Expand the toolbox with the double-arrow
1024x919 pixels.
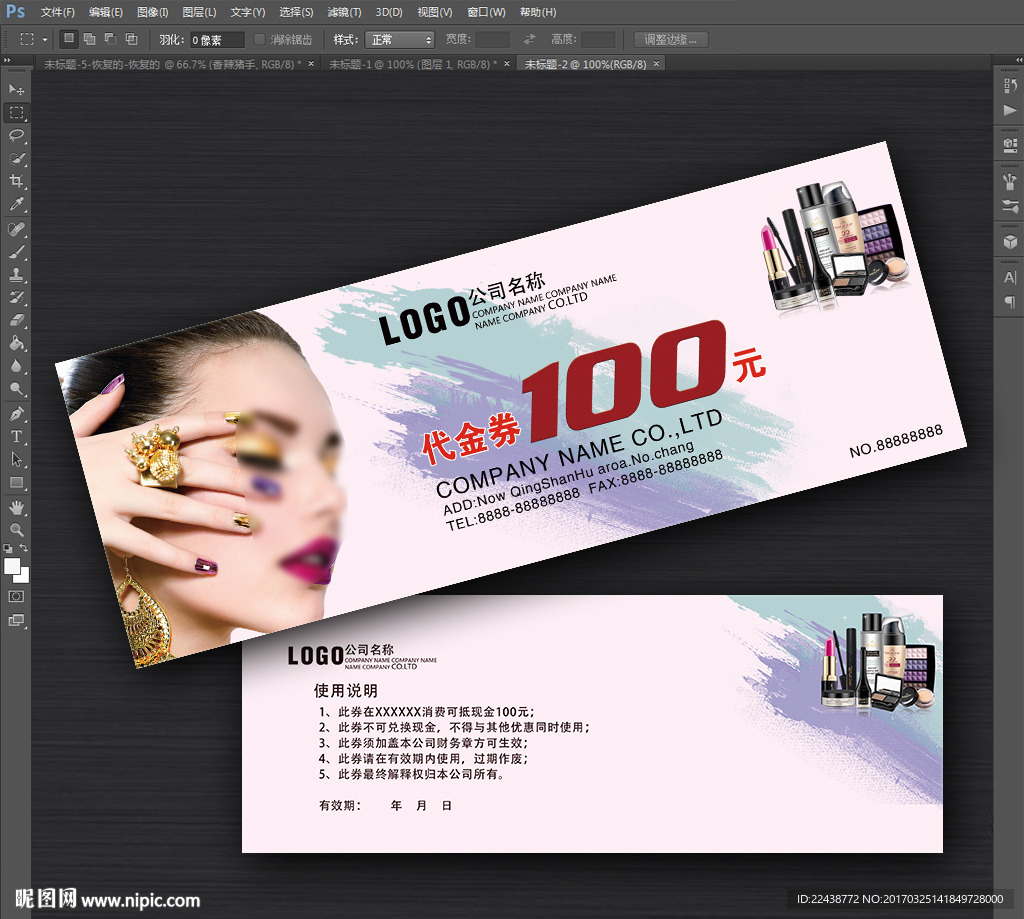pyautogui.click(x=7, y=59)
